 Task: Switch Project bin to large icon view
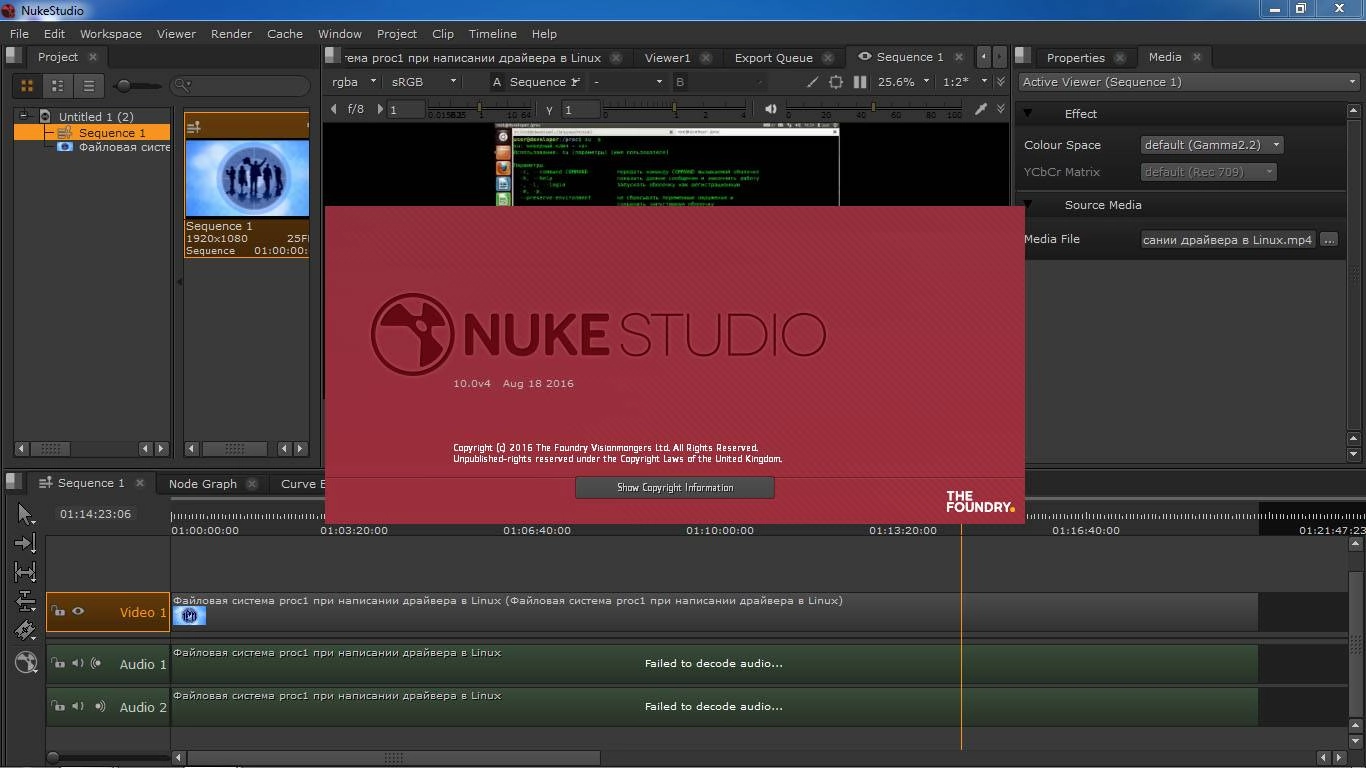tap(27, 86)
